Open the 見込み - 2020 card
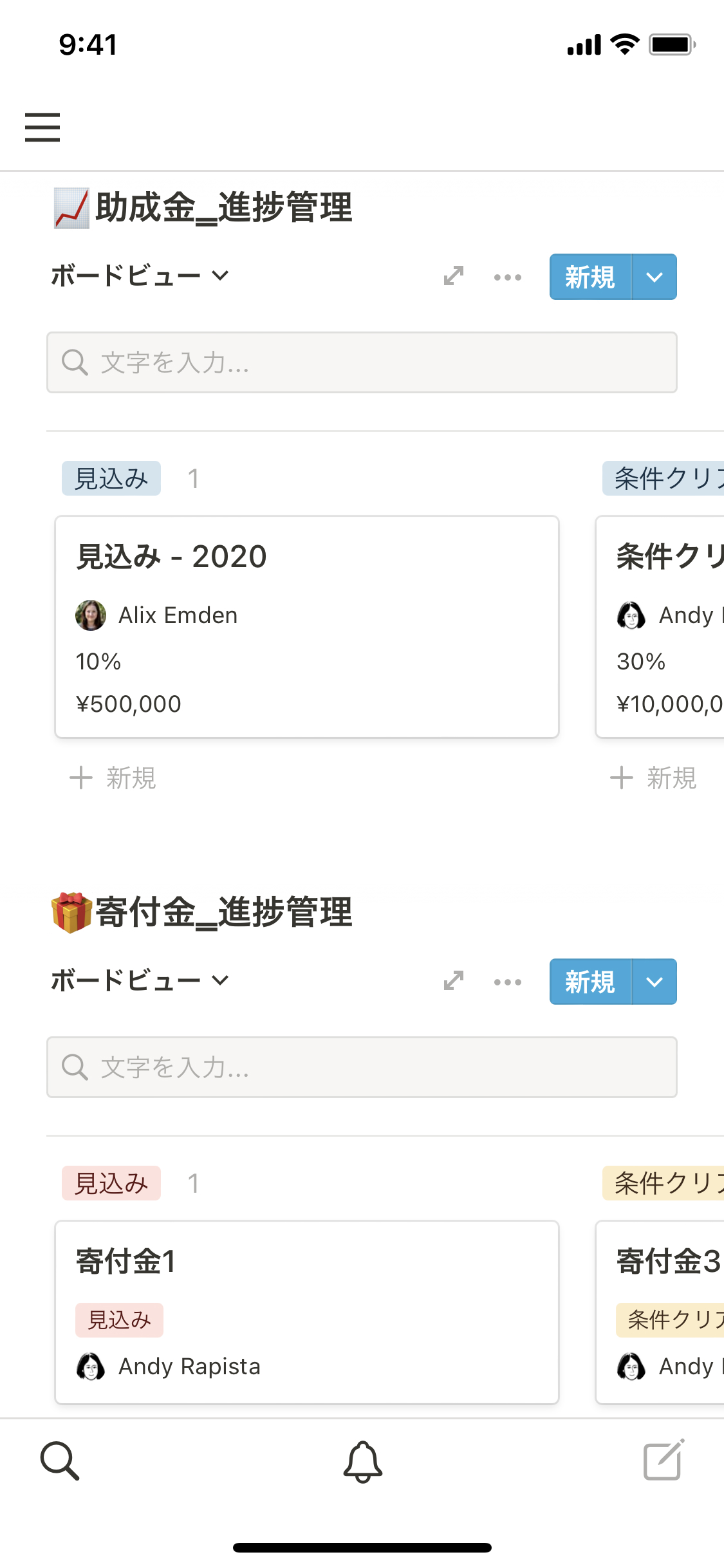The width and height of the screenshot is (724, 1568). [x=306, y=626]
